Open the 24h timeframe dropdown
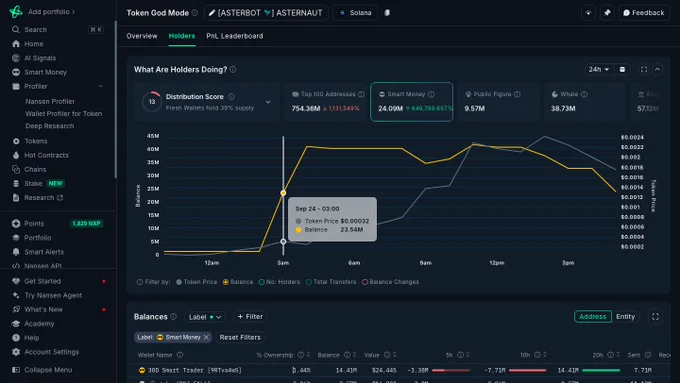Viewport: 680px width, 383px height. (599, 69)
